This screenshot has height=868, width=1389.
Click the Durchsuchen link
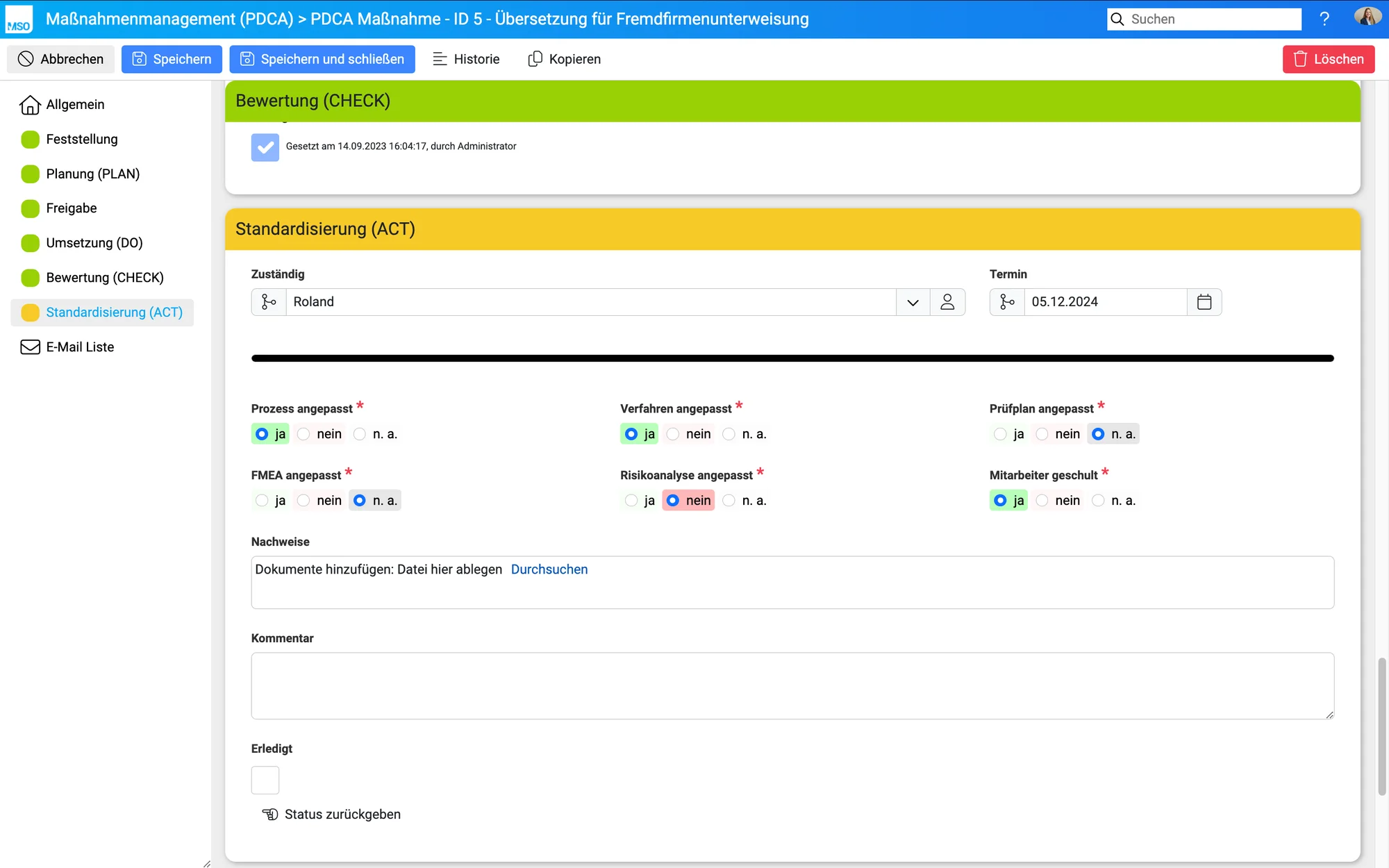tap(549, 569)
